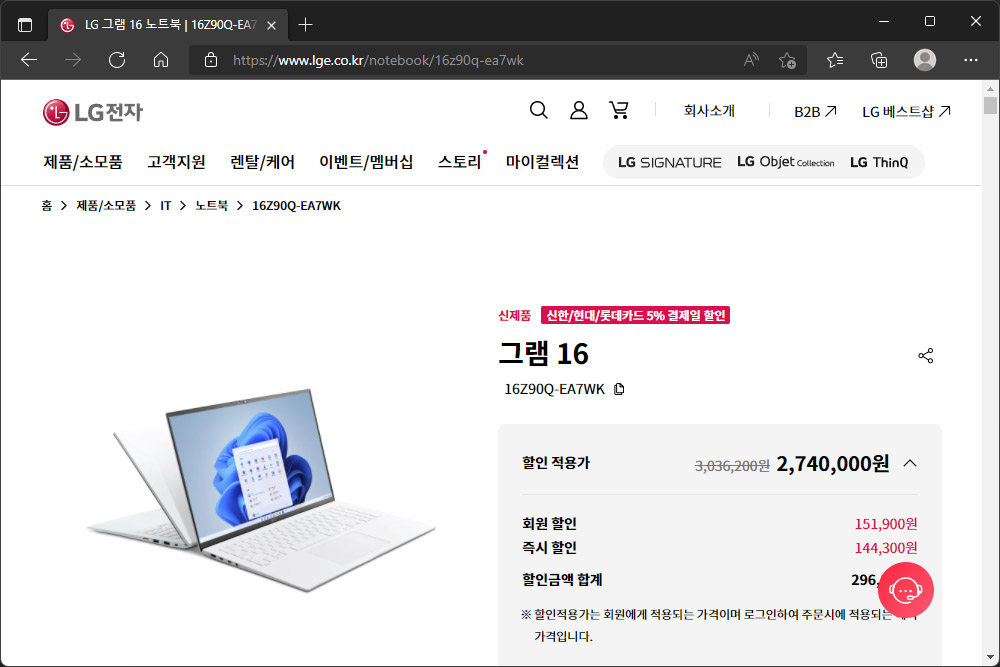
Task: Click the 신제품 label
Action: point(514,315)
